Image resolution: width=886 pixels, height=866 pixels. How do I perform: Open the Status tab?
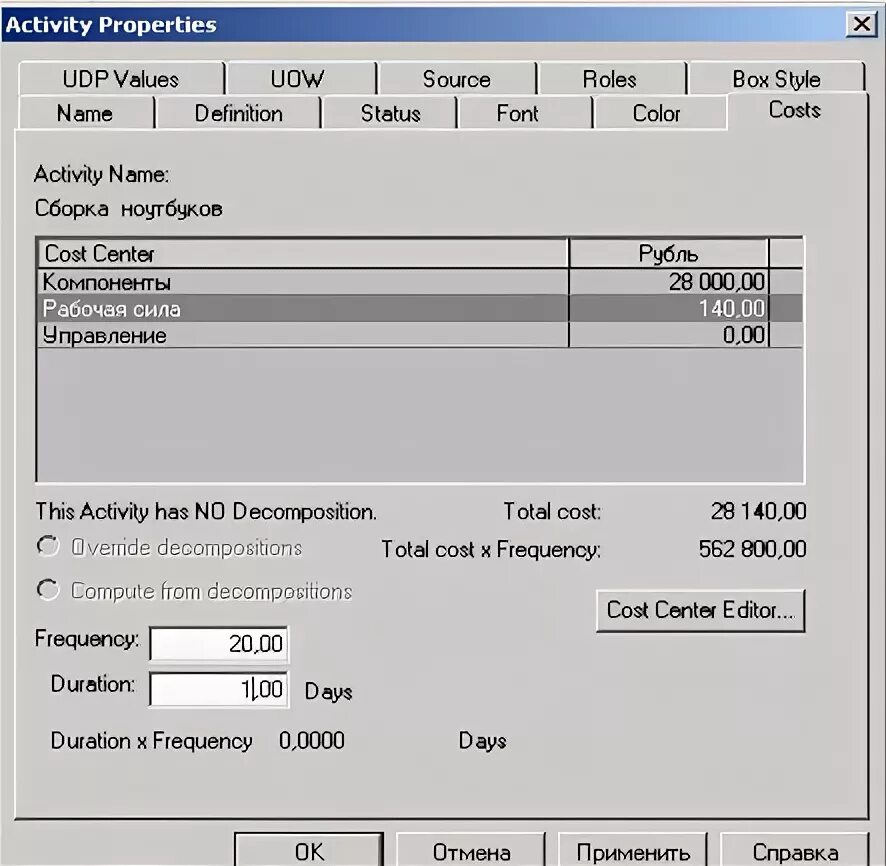pyautogui.click(x=389, y=113)
